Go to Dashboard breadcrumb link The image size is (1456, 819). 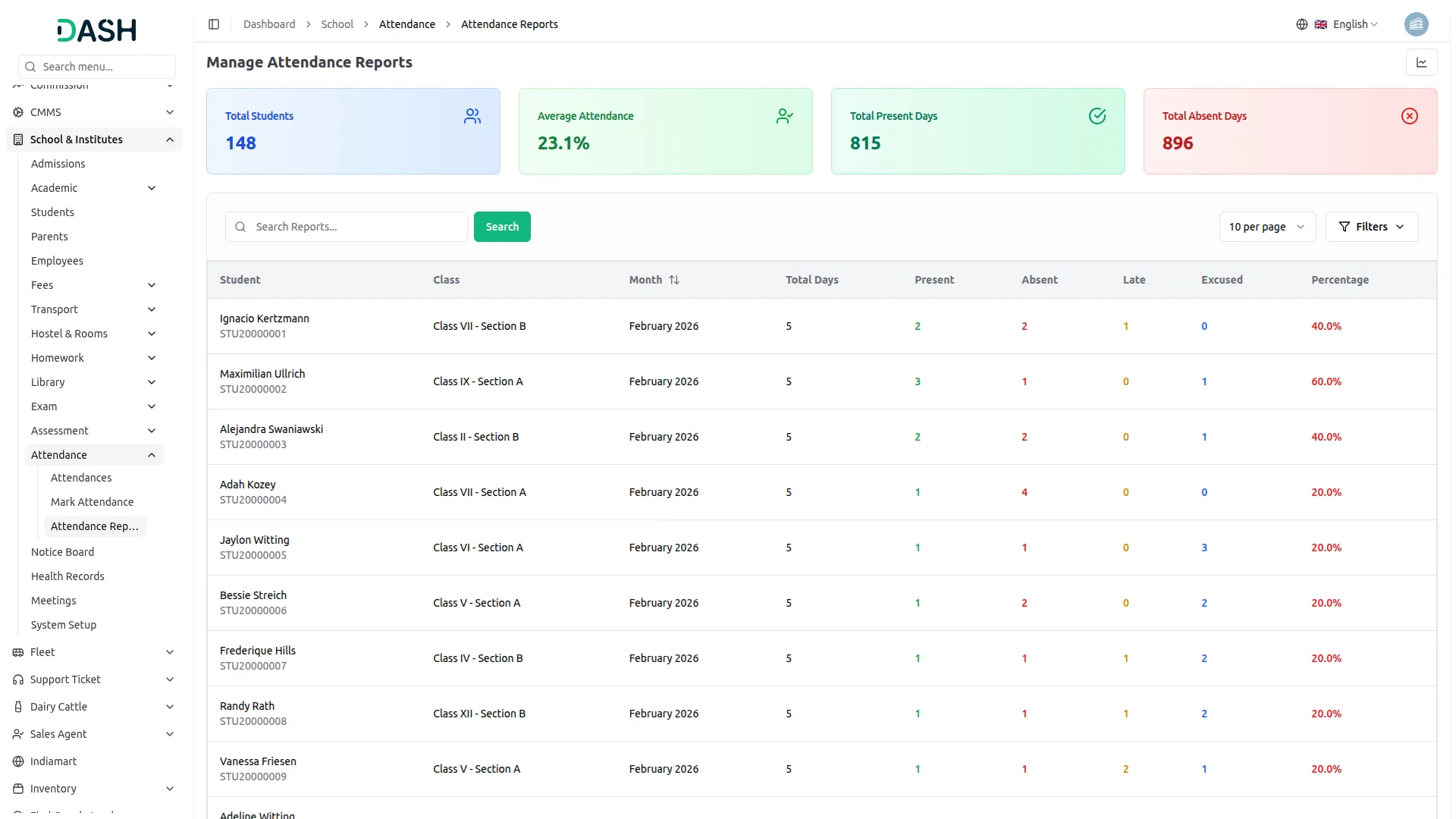(x=269, y=24)
